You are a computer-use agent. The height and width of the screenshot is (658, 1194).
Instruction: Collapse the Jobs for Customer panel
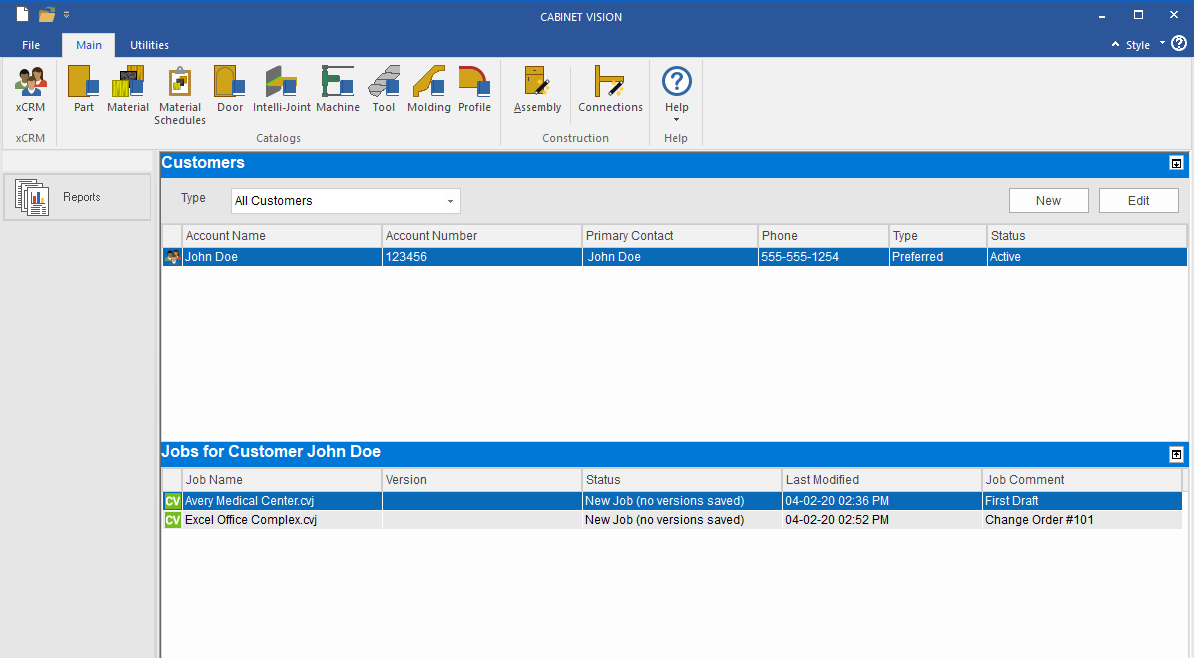tap(1176, 455)
